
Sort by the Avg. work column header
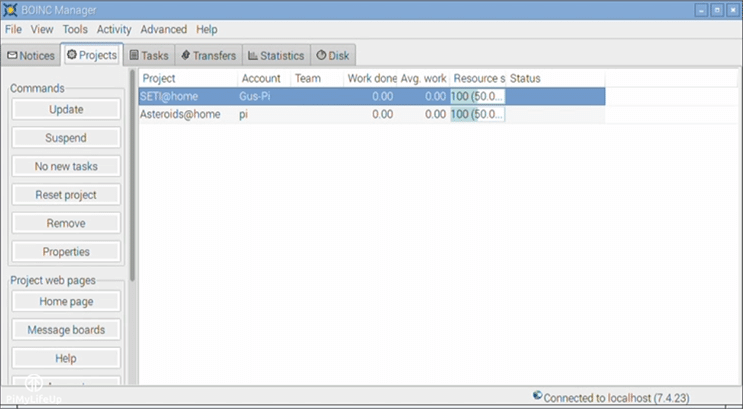(424, 78)
